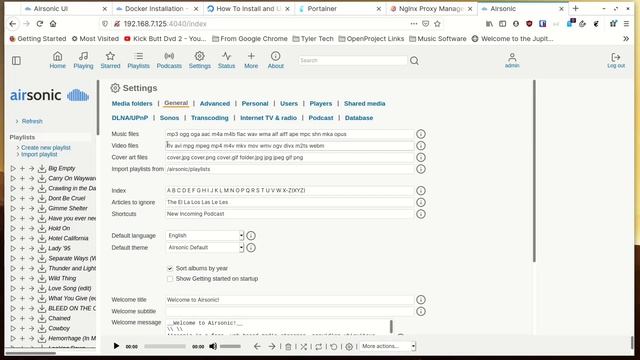Play the Wild Thing playlist
This screenshot has height=360, width=640.
(x=13, y=278)
